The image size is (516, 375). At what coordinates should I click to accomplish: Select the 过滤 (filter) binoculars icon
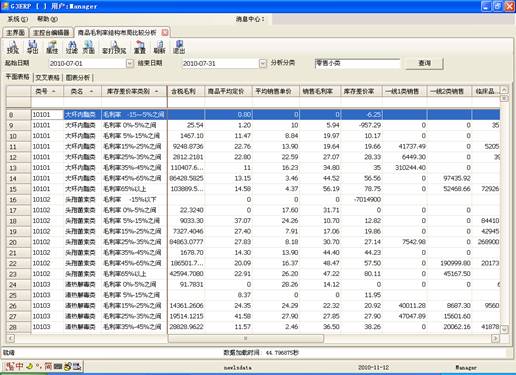tap(72, 47)
